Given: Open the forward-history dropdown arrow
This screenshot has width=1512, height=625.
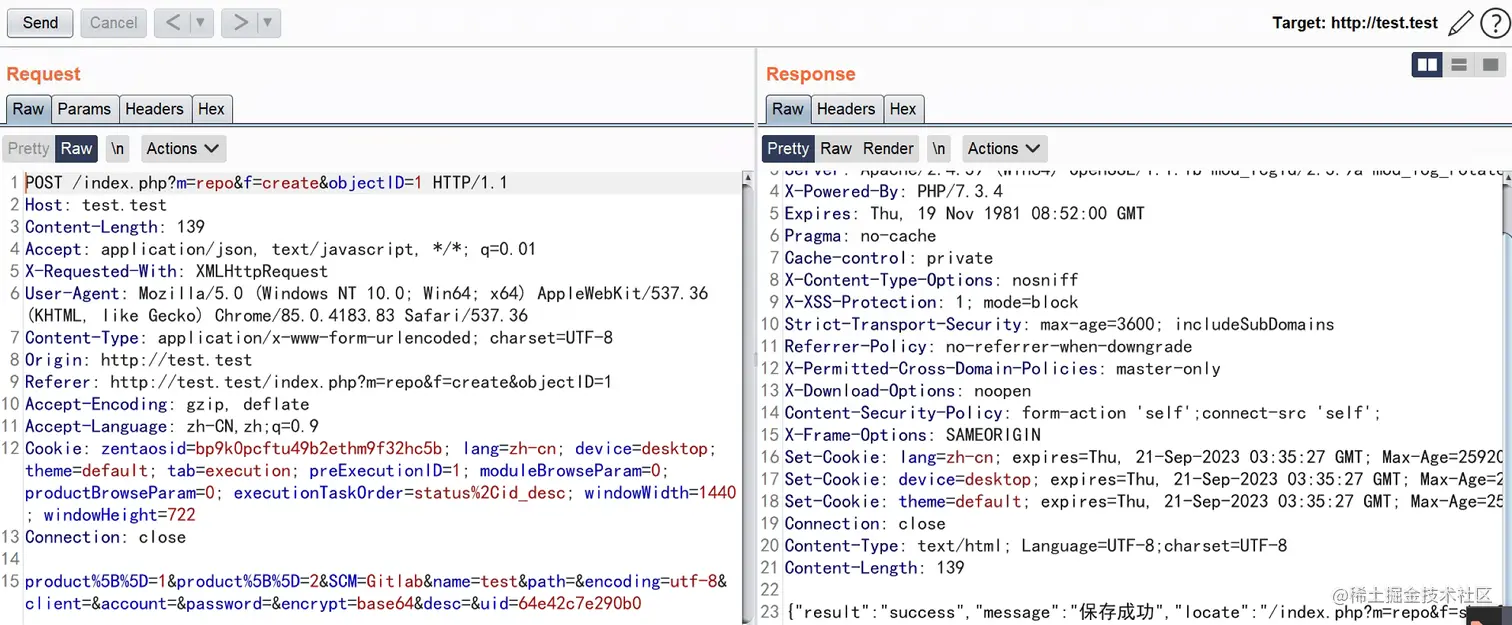Looking at the screenshot, I should pos(269,23).
